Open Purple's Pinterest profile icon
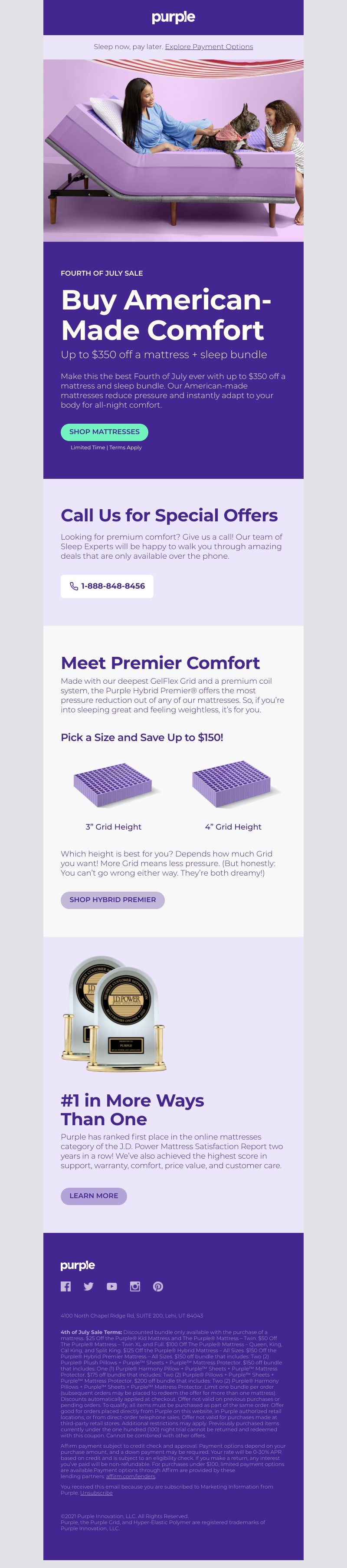 [x=158, y=1286]
